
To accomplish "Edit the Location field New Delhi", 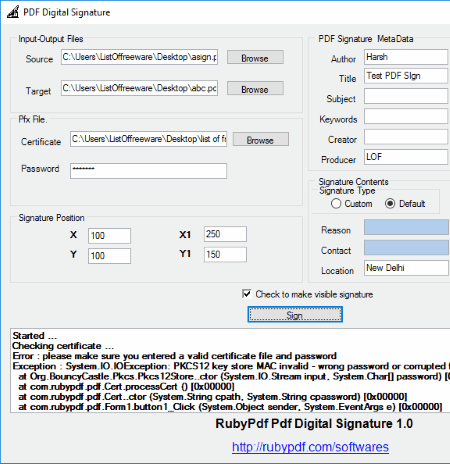I will [x=406, y=268].
